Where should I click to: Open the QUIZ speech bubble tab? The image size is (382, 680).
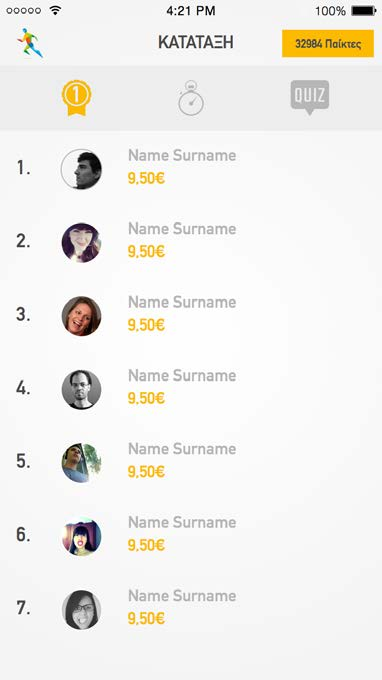[x=310, y=97]
